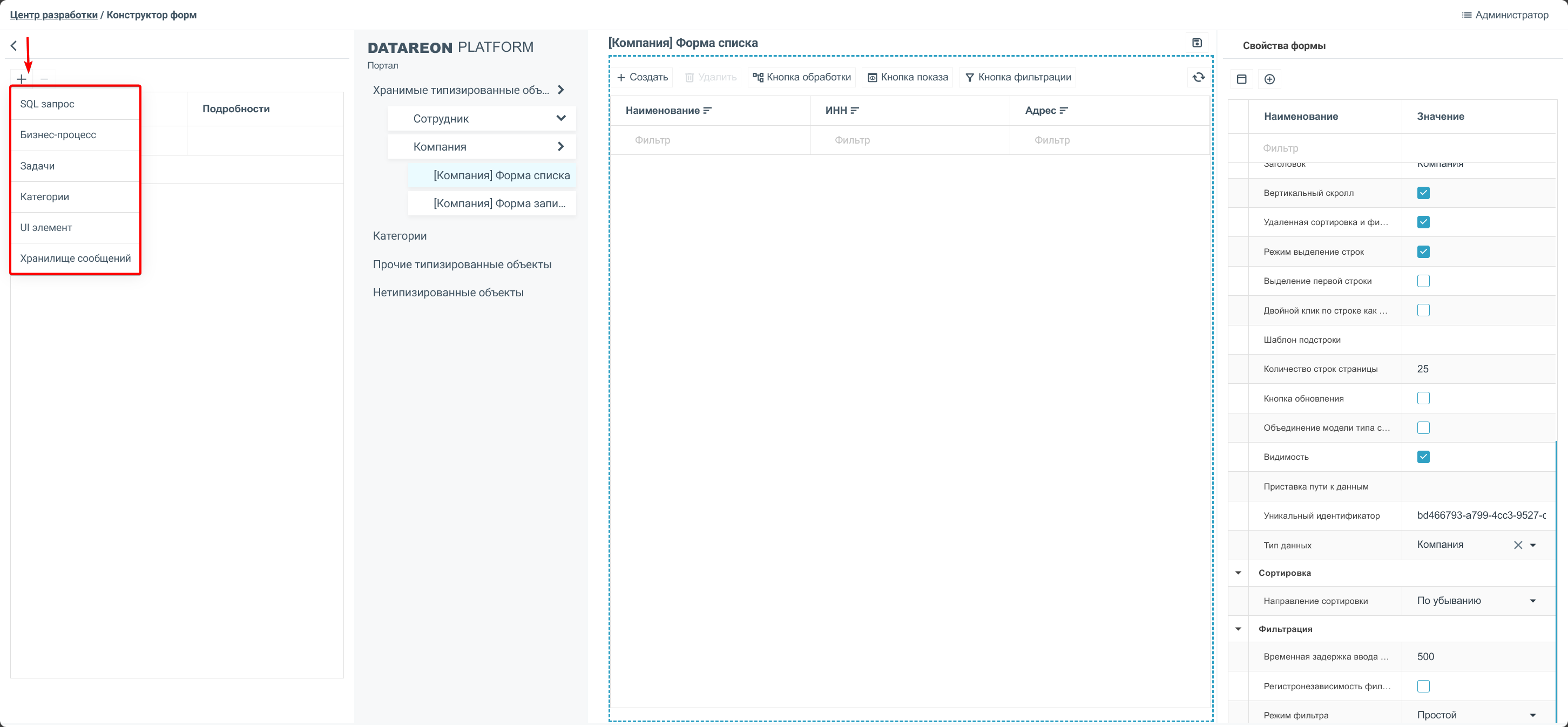Click the refresh icon in form toolbar

1198,77
